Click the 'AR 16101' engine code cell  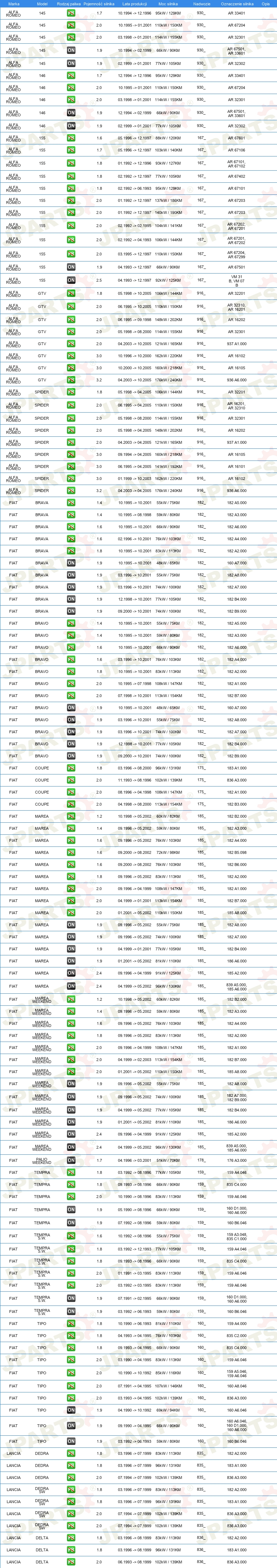[x=237, y=466]
